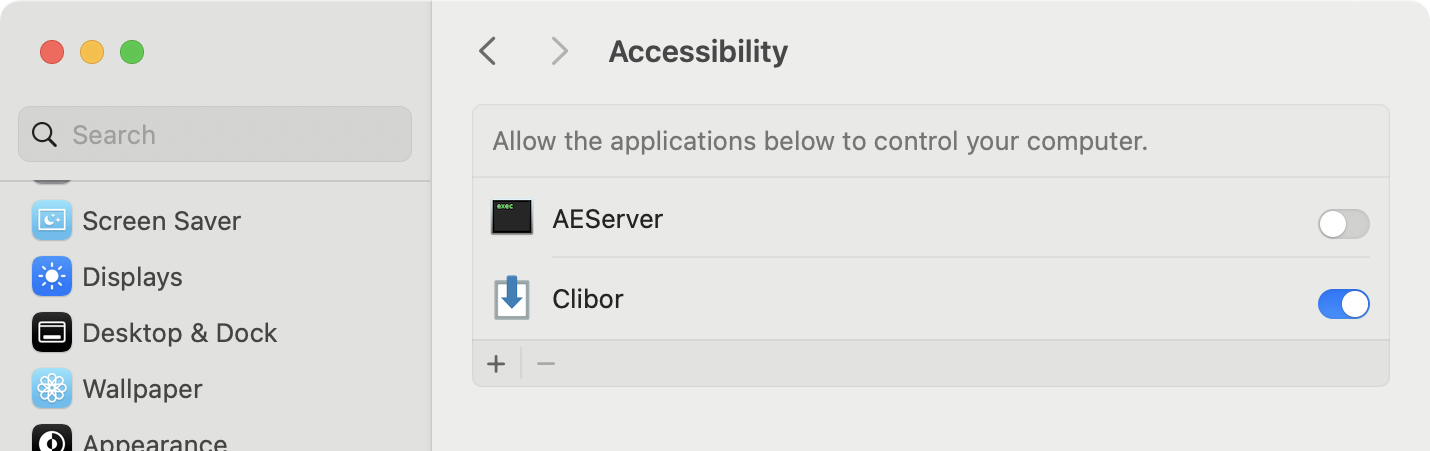The image size is (1430, 451).
Task: Disable the Clibor accessibility toggle
Action: 1343,304
